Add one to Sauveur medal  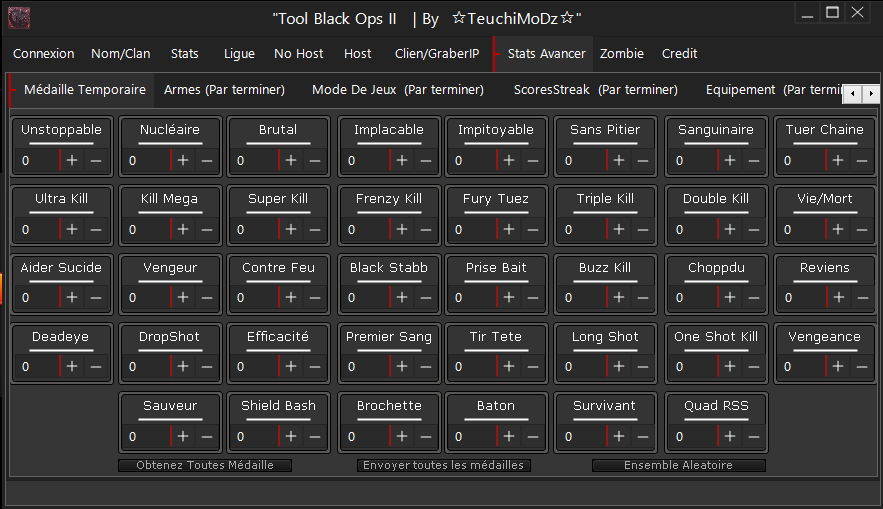pos(183,436)
